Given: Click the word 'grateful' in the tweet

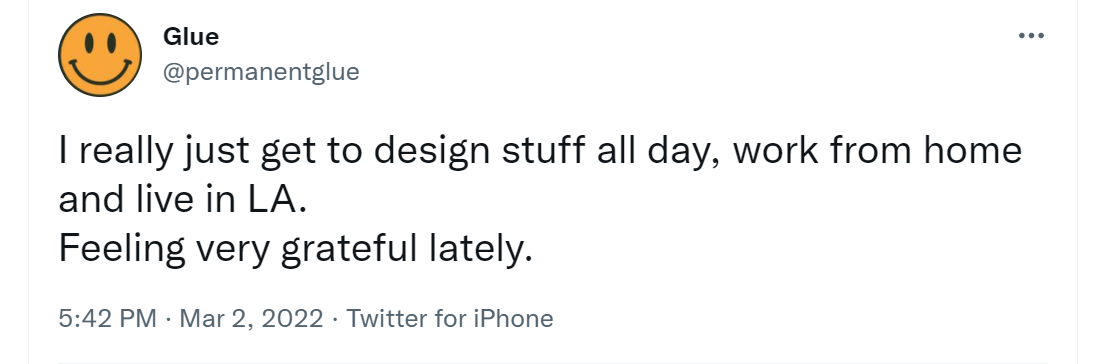Looking at the screenshot, I should click(x=347, y=250).
